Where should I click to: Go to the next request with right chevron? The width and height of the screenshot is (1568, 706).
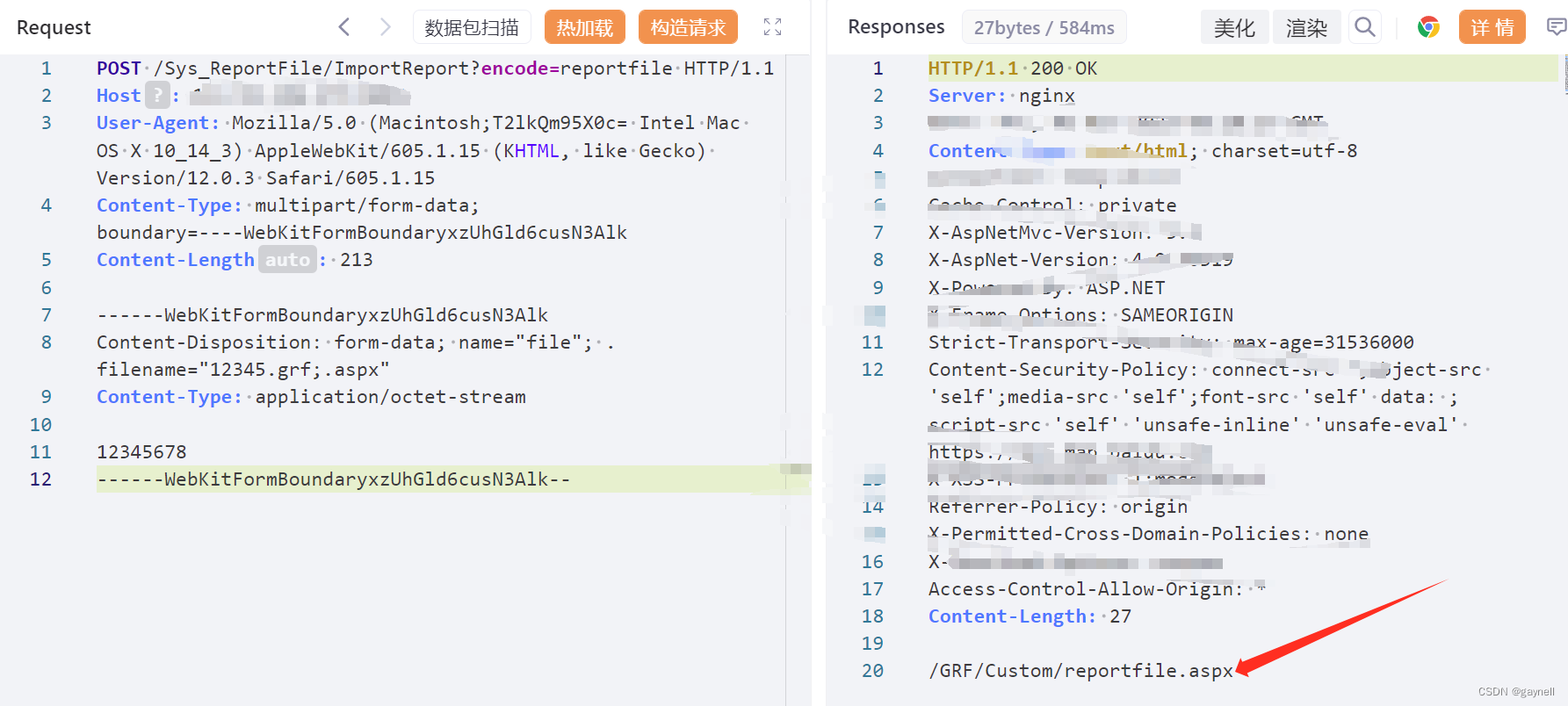click(x=385, y=27)
